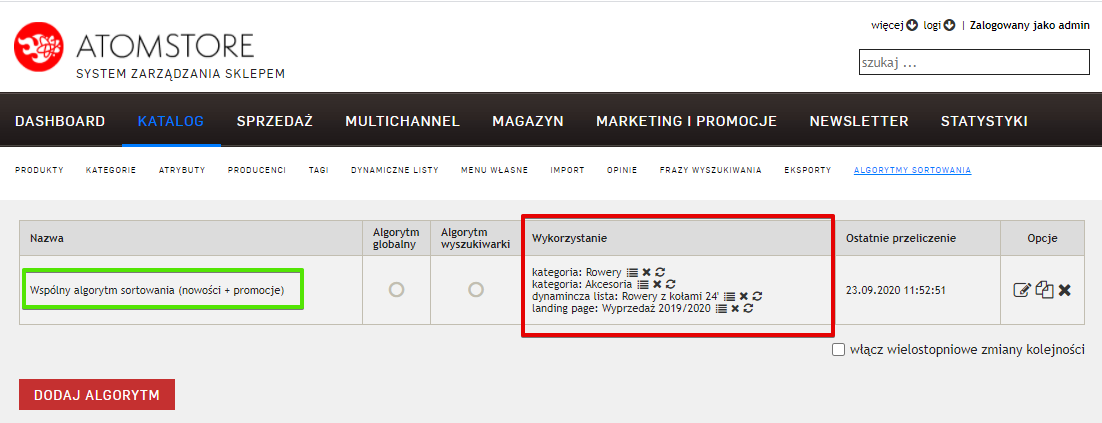1102x423 pixels.
Task: Click refresh icon for Rowery z kołami 24'
Action: click(758, 296)
